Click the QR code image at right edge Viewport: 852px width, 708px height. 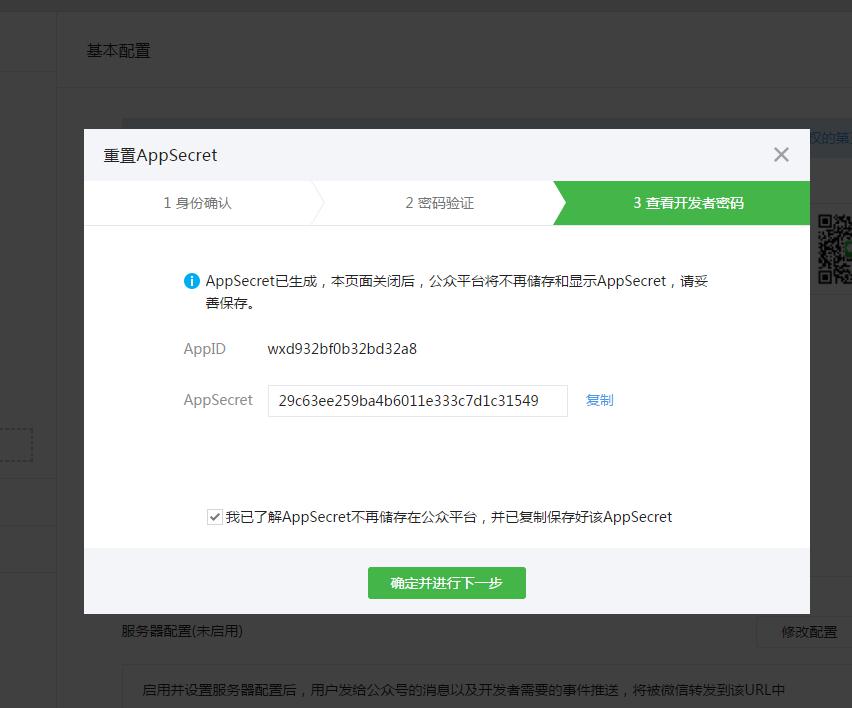click(834, 248)
